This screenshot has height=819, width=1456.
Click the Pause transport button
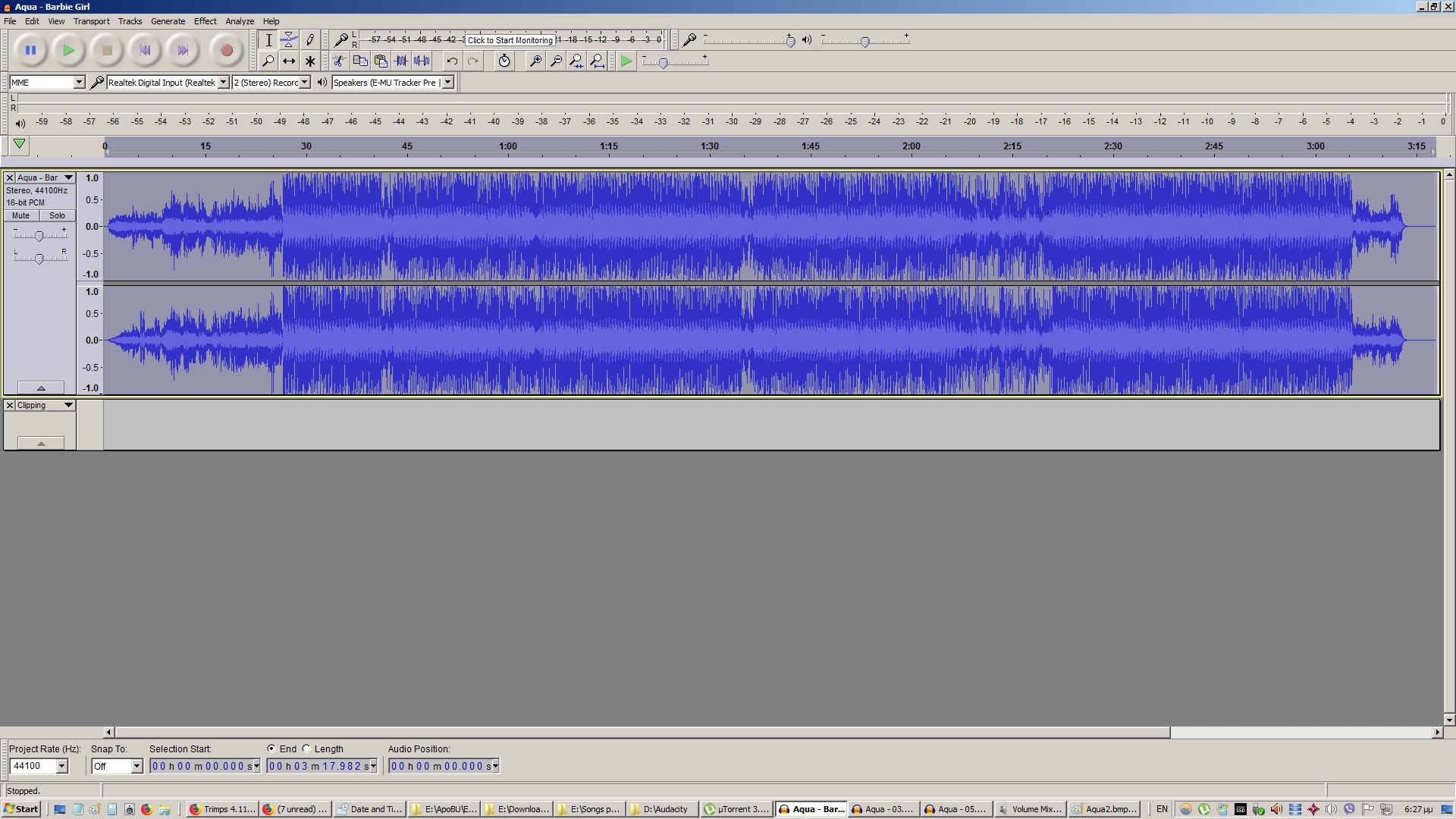[30, 51]
